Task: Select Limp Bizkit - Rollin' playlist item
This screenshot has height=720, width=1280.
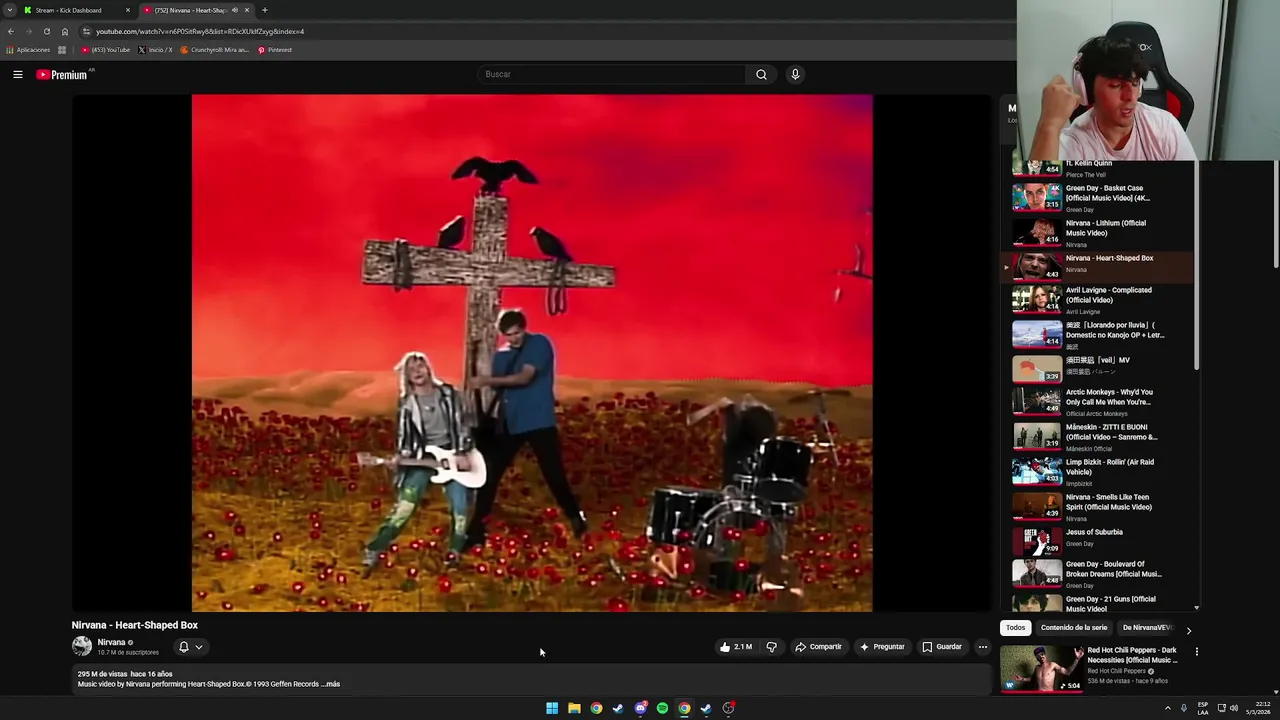Action: point(1099,472)
